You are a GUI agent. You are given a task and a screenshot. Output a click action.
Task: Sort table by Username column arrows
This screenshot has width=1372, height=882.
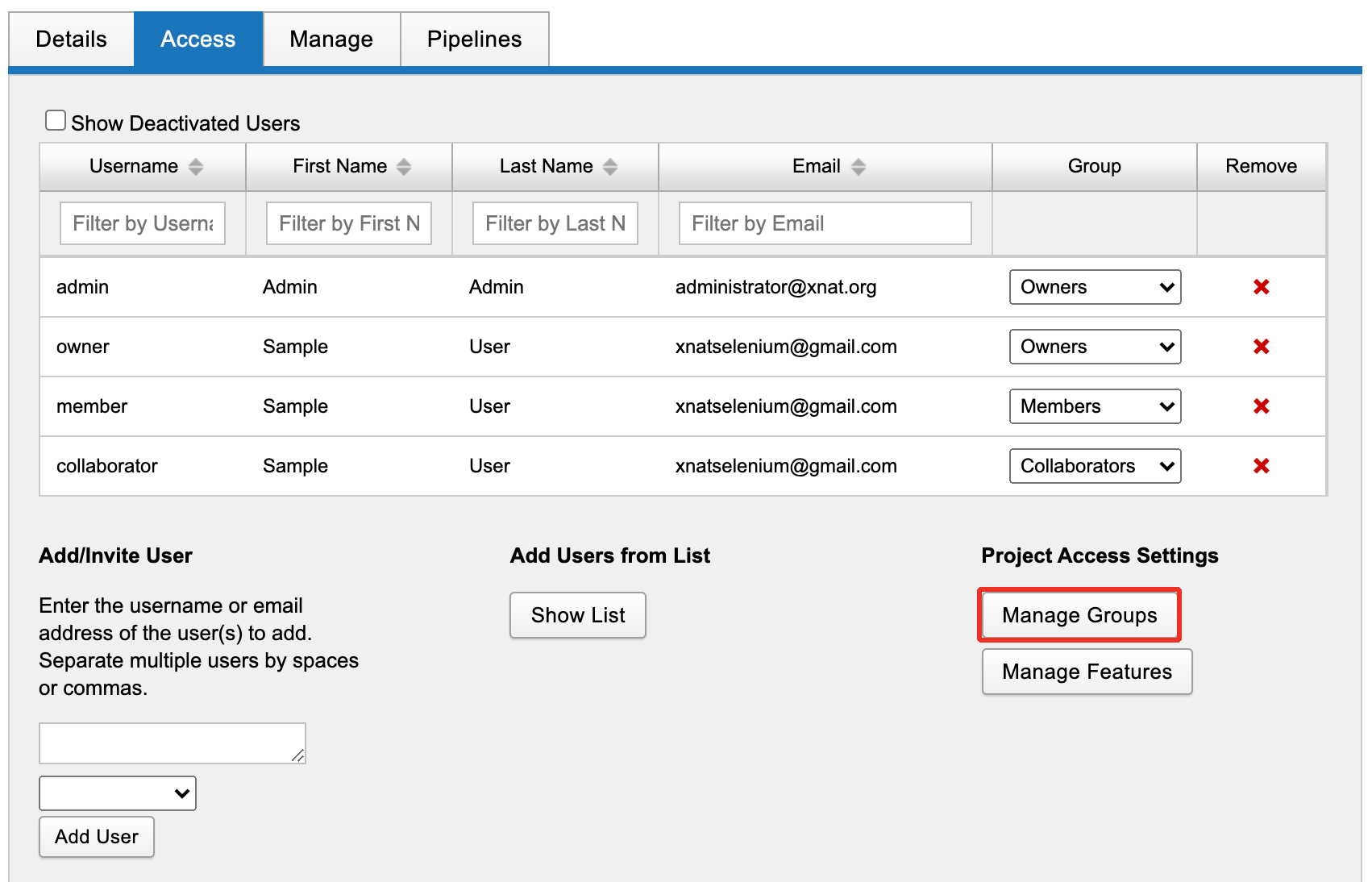(x=195, y=166)
